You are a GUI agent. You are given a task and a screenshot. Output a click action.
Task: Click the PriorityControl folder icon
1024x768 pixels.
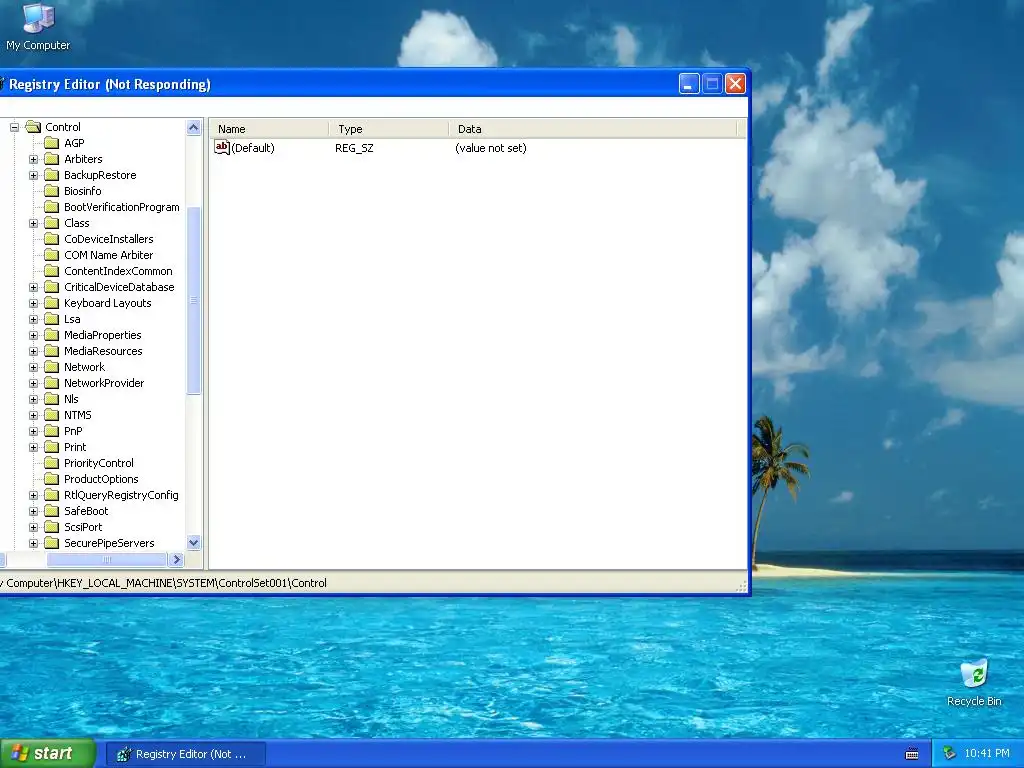(x=52, y=463)
